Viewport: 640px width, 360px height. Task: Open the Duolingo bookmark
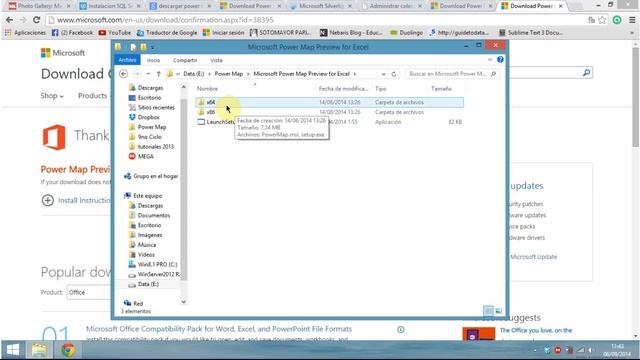(x=407, y=32)
